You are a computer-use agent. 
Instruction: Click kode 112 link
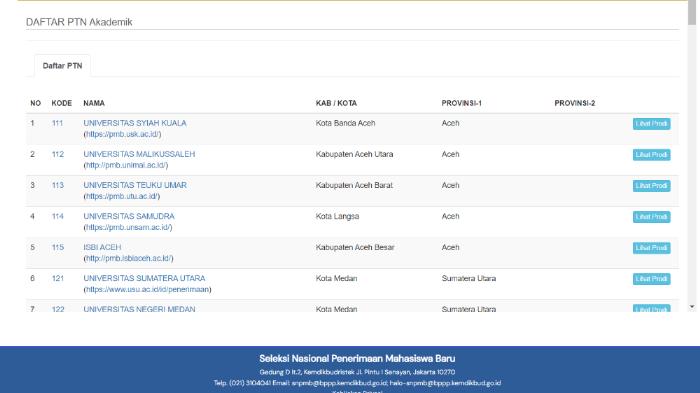pyautogui.click(x=58, y=154)
